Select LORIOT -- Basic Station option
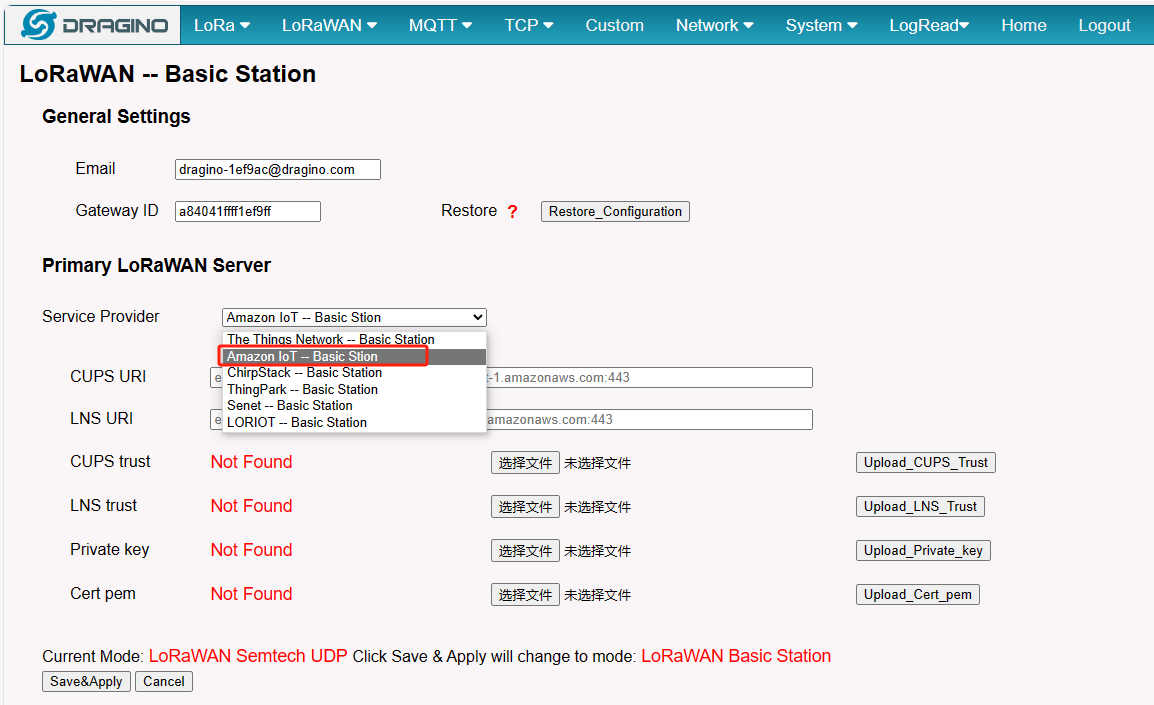 click(x=354, y=422)
